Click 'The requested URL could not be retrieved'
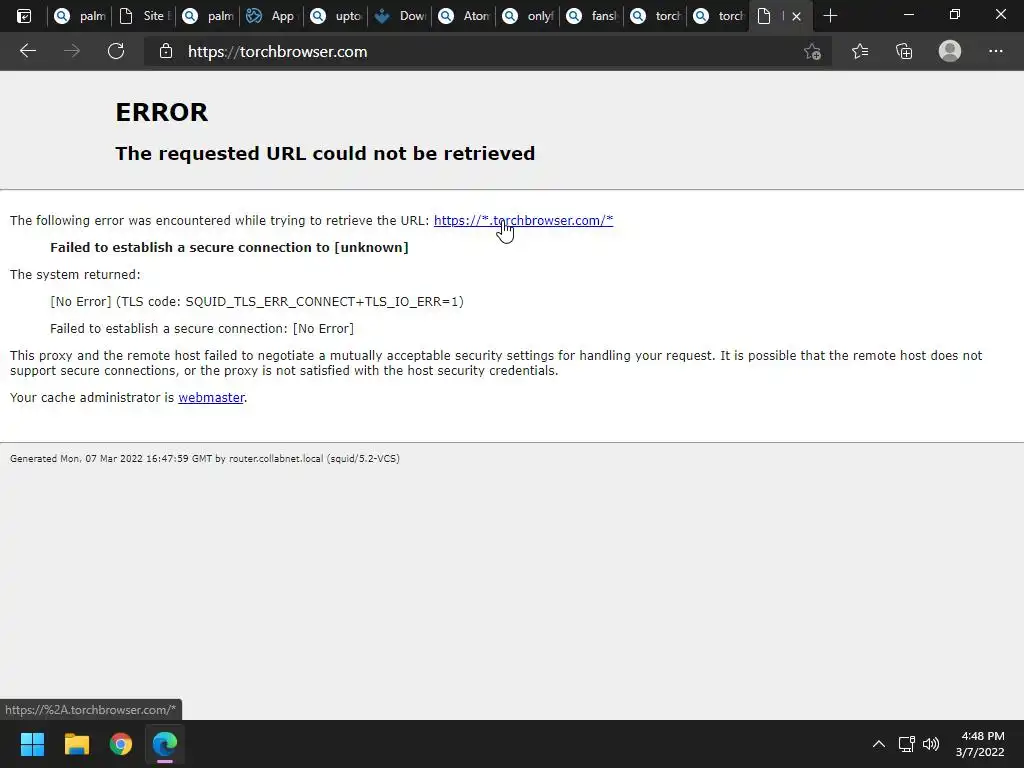Screen dimensions: 1024x768 tap(325, 153)
